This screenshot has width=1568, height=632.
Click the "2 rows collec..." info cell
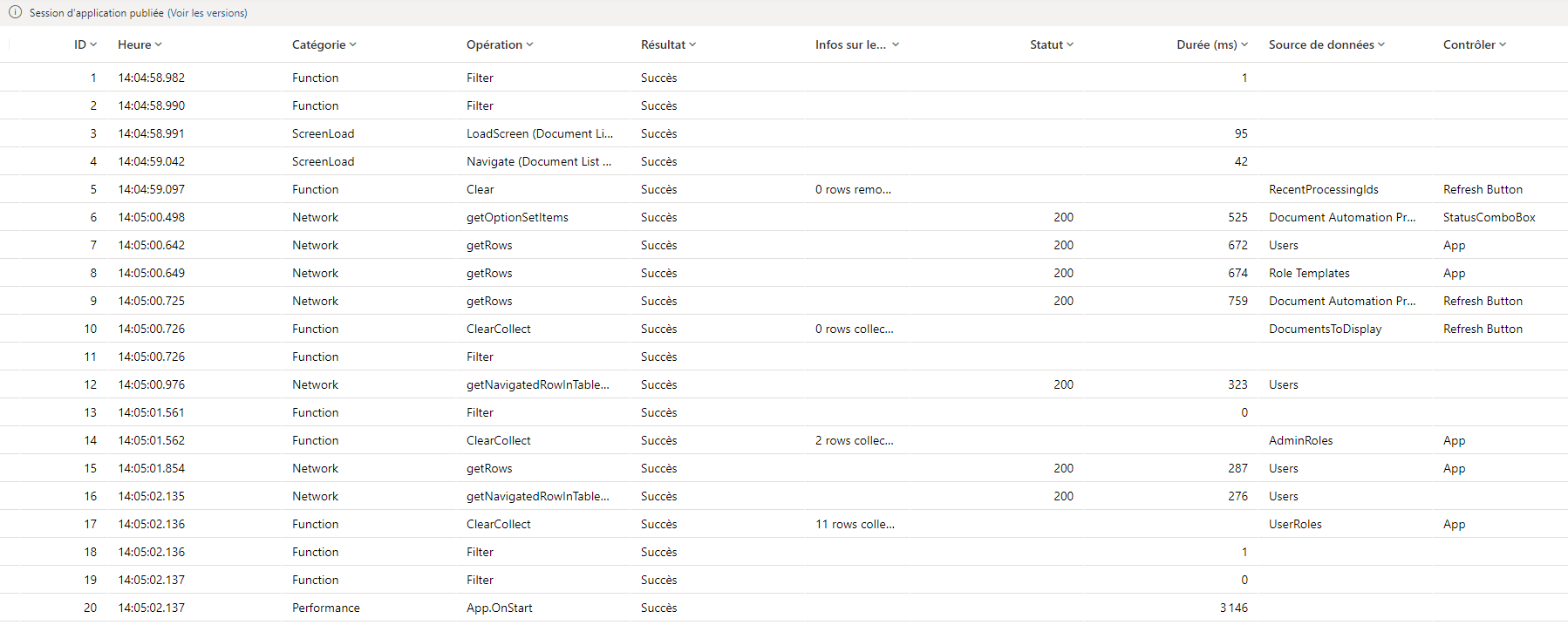point(855,440)
